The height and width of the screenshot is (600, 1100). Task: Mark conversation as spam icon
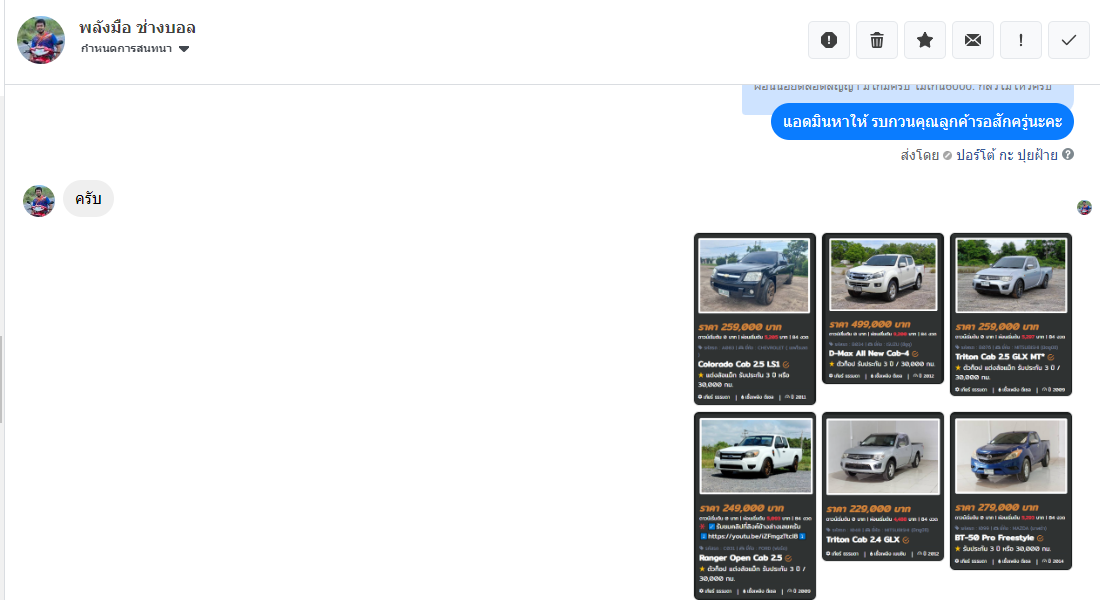pos(829,40)
